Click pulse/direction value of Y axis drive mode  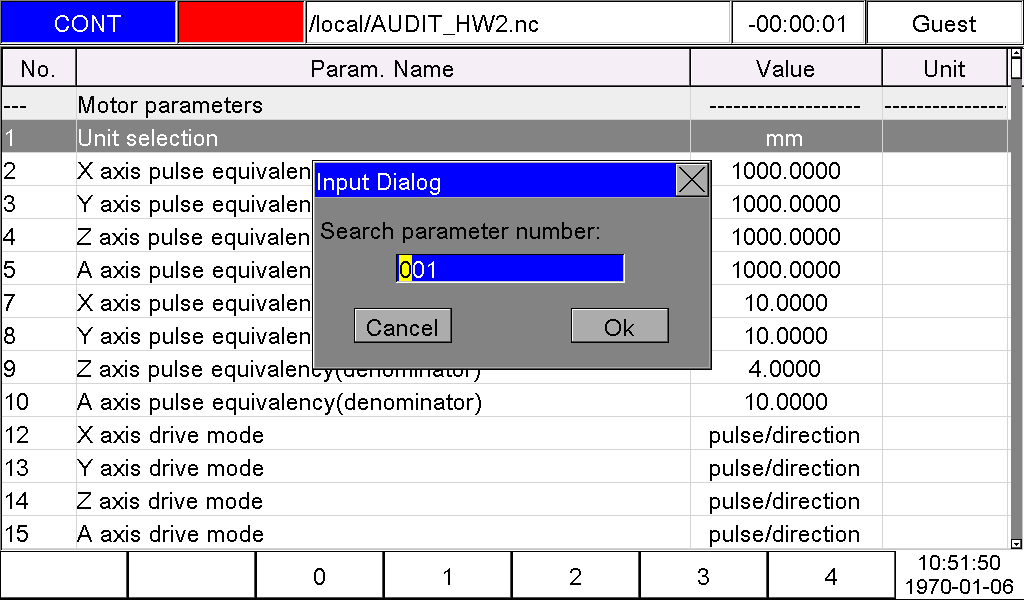(784, 467)
